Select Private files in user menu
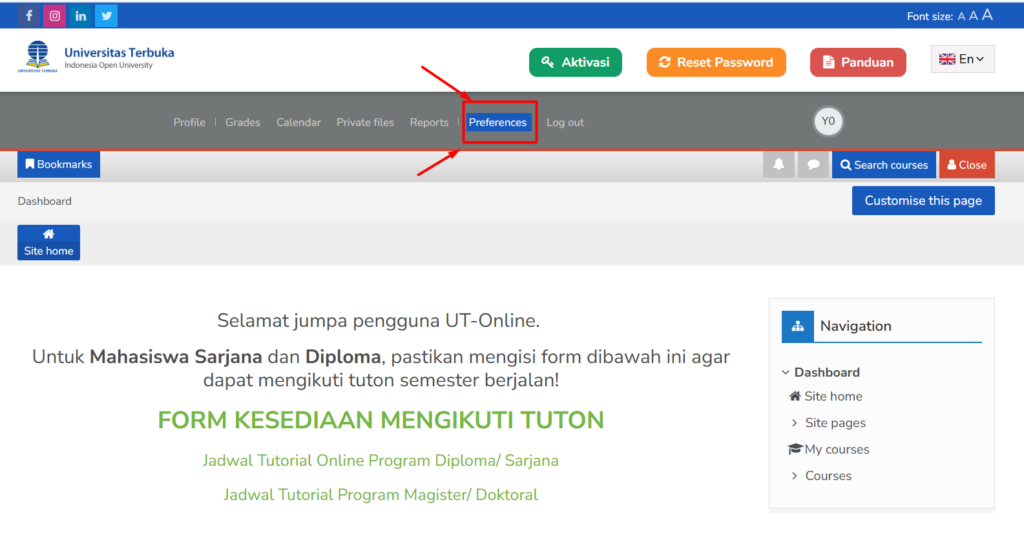 pos(365,122)
